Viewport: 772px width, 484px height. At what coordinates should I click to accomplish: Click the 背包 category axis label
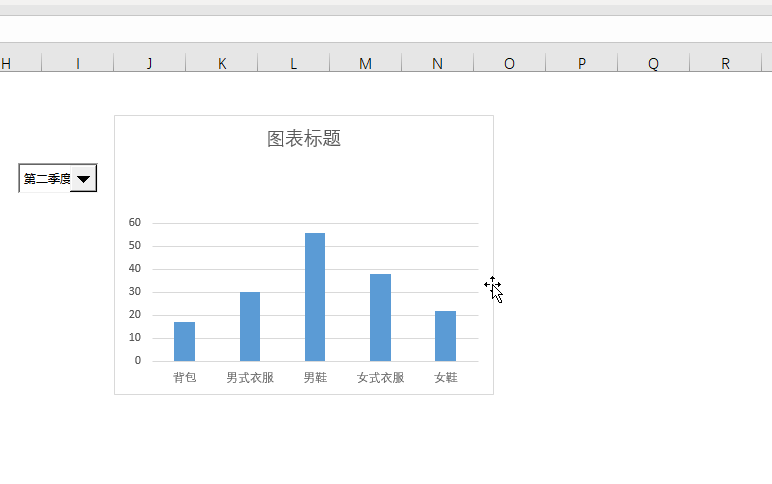pos(185,378)
